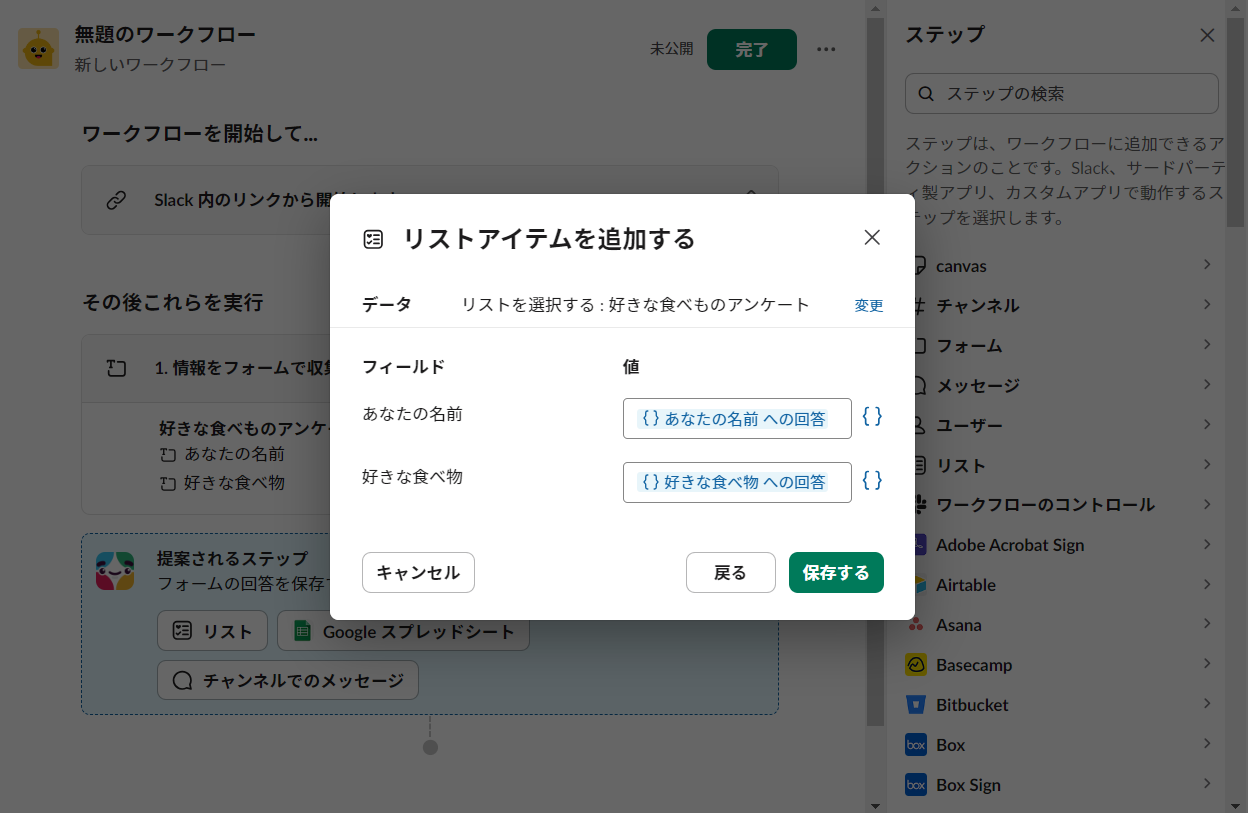Image resolution: width=1248 pixels, height=813 pixels.
Task: Click the 未公開 status label
Action: (x=671, y=48)
